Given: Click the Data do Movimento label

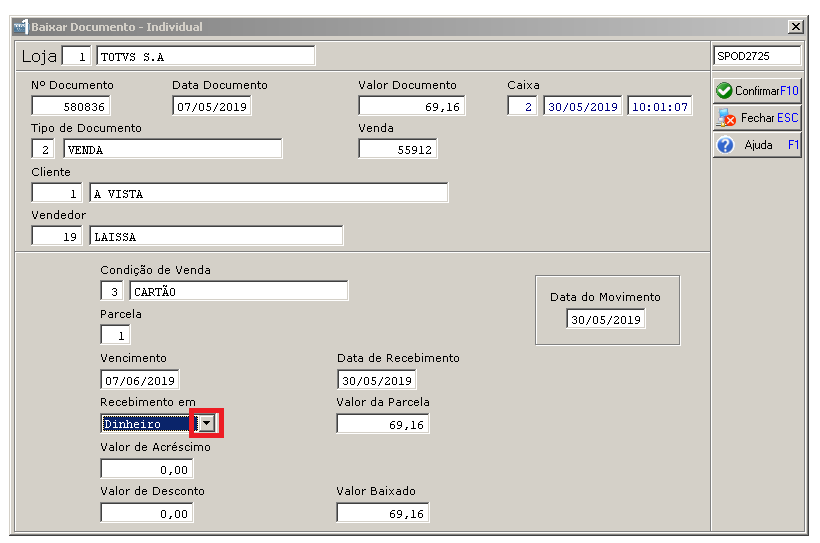Looking at the screenshot, I should point(605,297).
